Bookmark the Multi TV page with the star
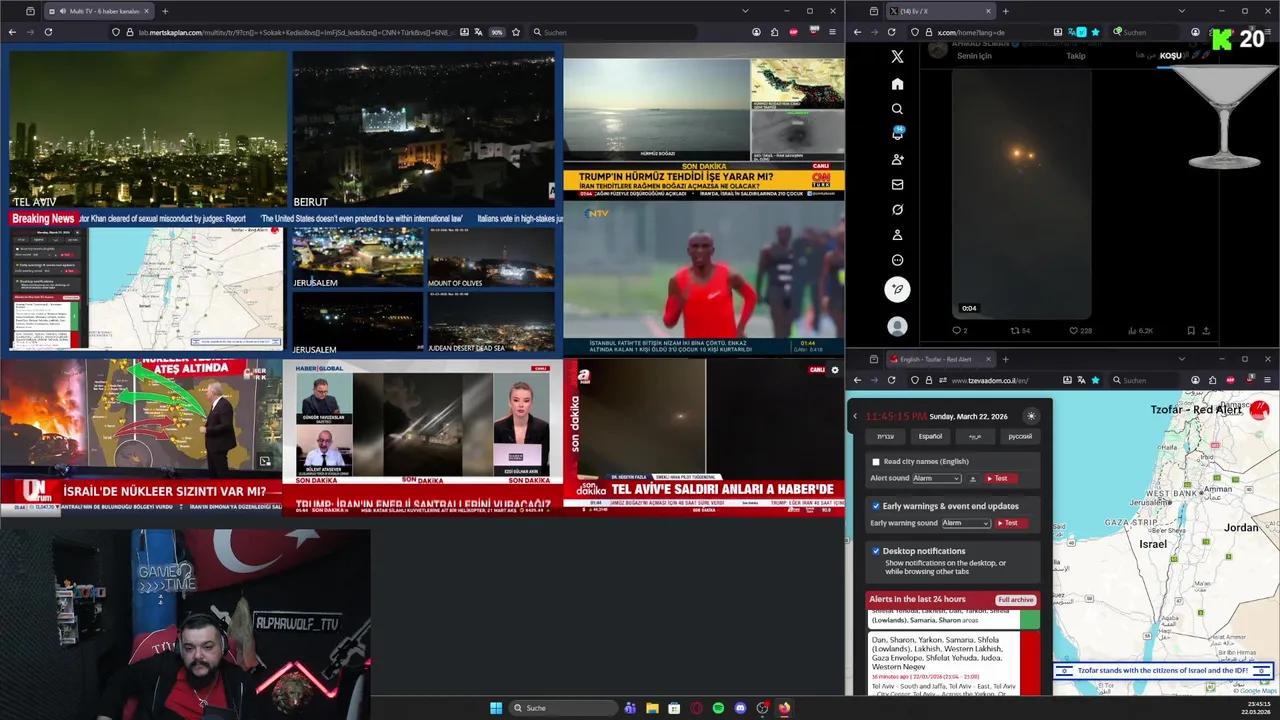 coord(516,32)
